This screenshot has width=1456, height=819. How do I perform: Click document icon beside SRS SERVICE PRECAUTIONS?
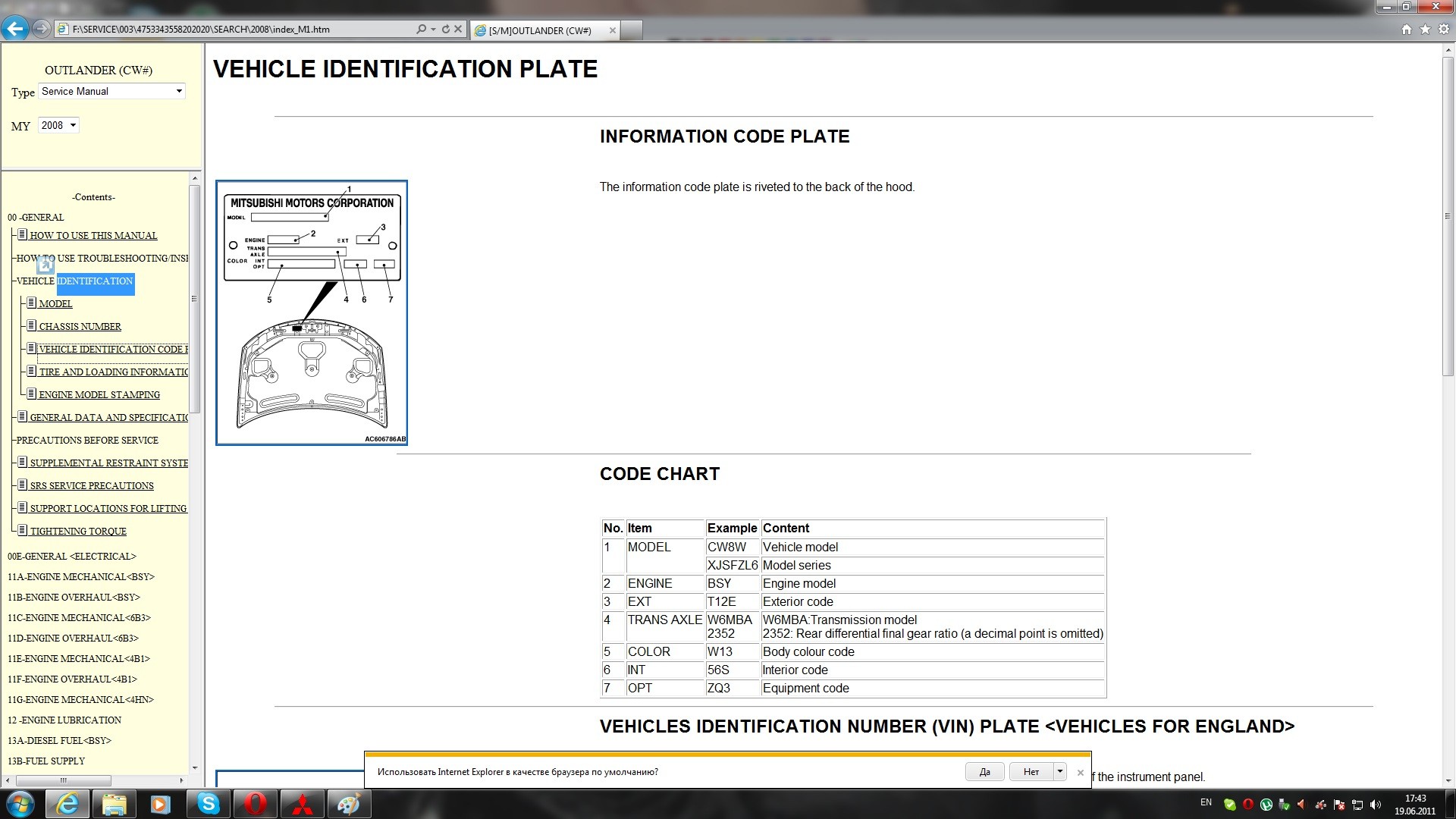pyautogui.click(x=22, y=485)
